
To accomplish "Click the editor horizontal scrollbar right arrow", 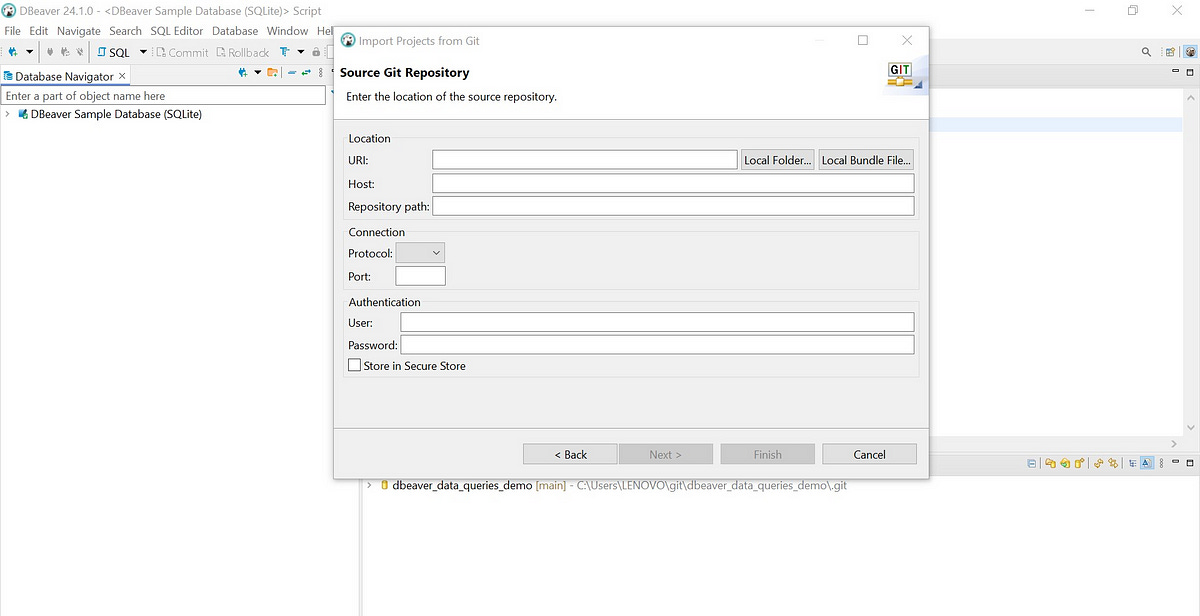I will pyautogui.click(x=1173, y=443).
